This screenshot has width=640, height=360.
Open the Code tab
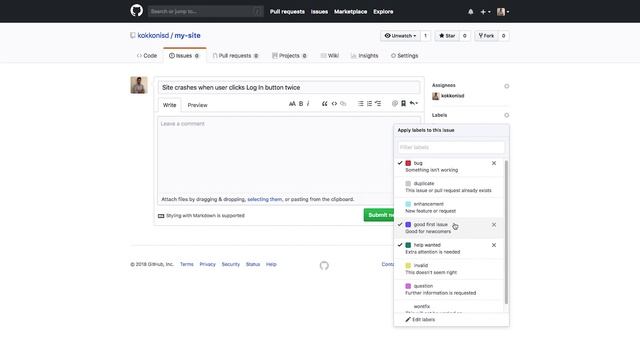(147, 56)
